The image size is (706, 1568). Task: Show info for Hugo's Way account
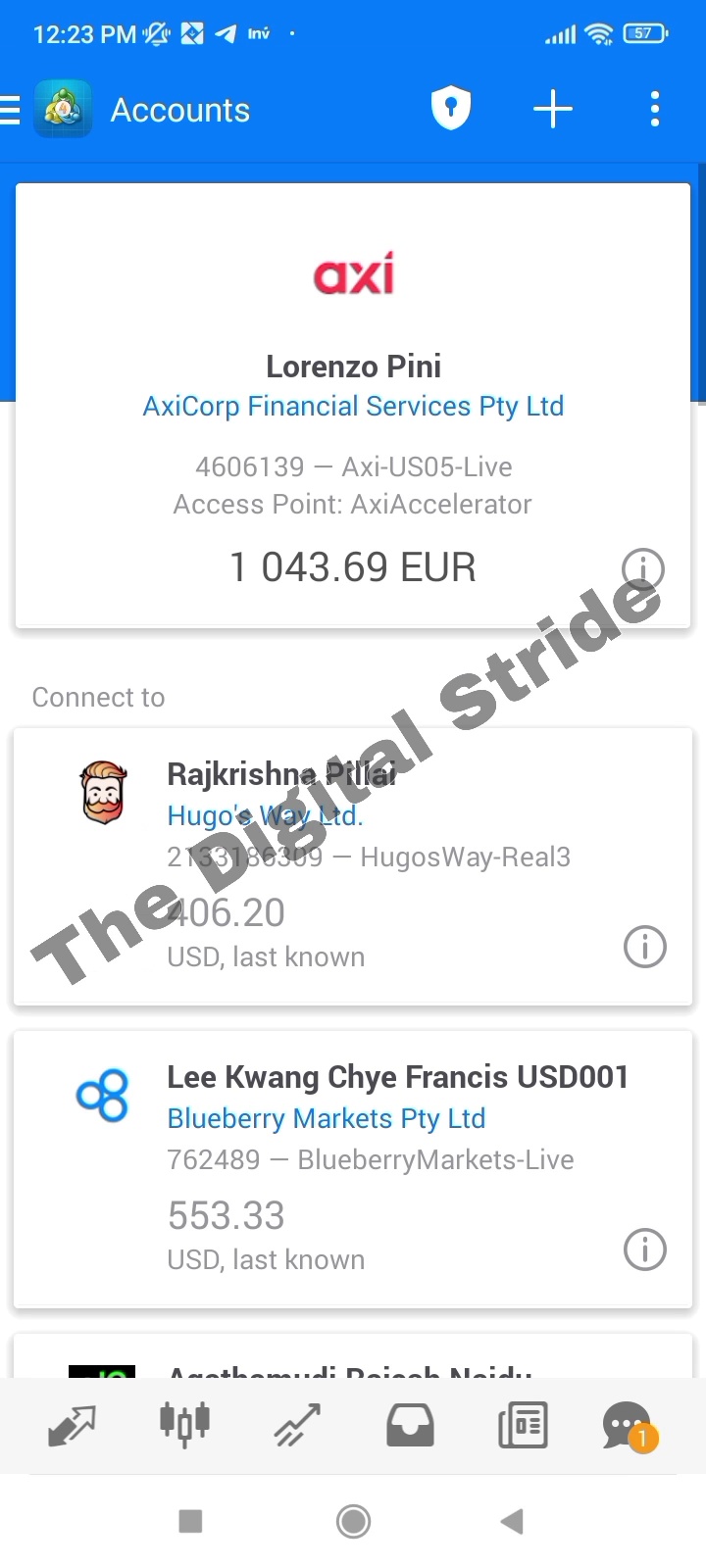point(645,947)
